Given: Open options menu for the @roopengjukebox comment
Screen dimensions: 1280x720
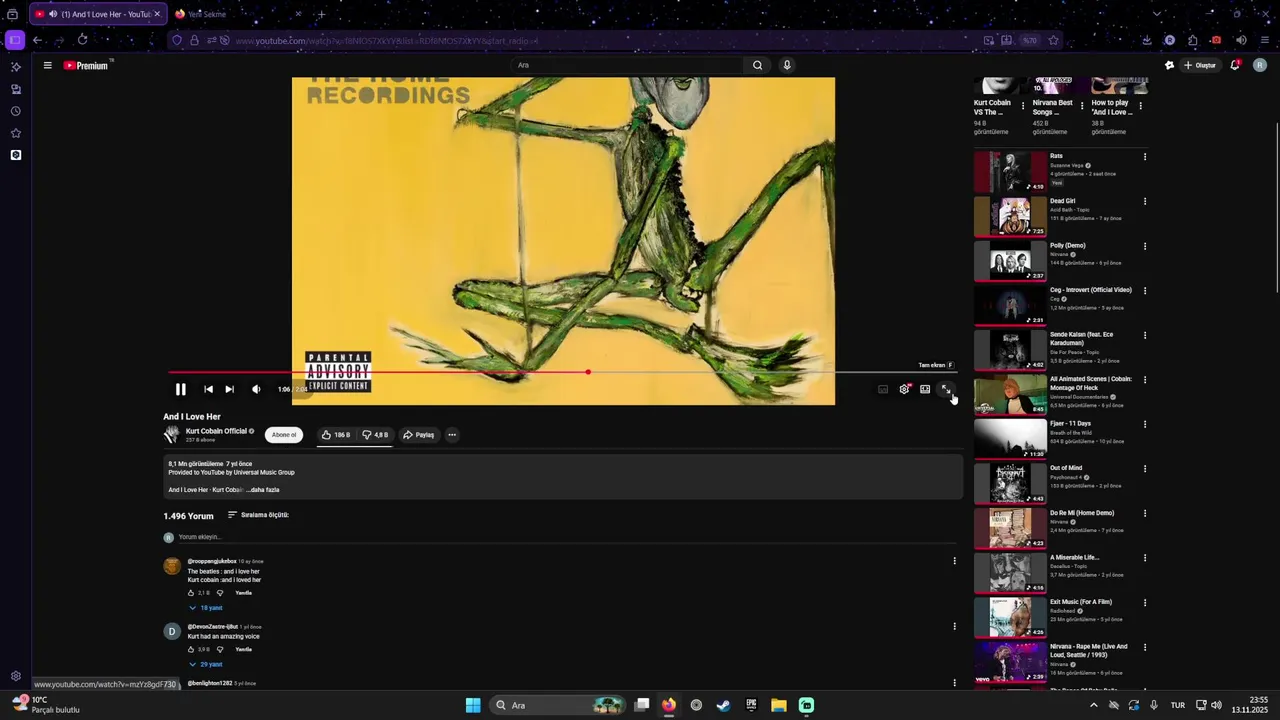Looking at the screenshot, I should [954, 561].
